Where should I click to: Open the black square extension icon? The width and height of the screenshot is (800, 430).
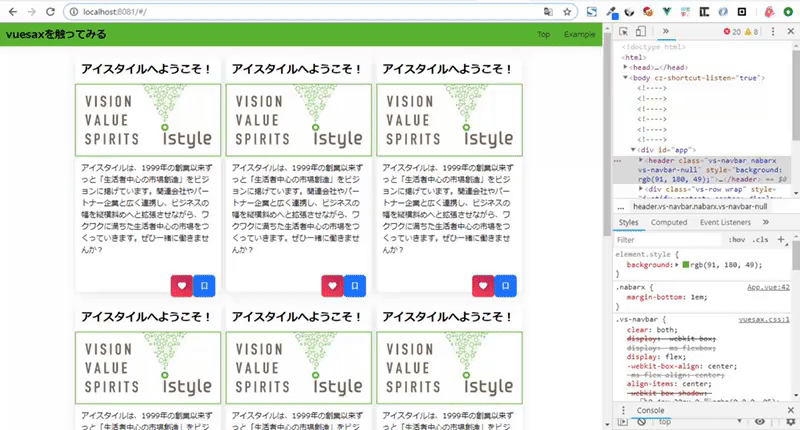[x=742, y=12]
